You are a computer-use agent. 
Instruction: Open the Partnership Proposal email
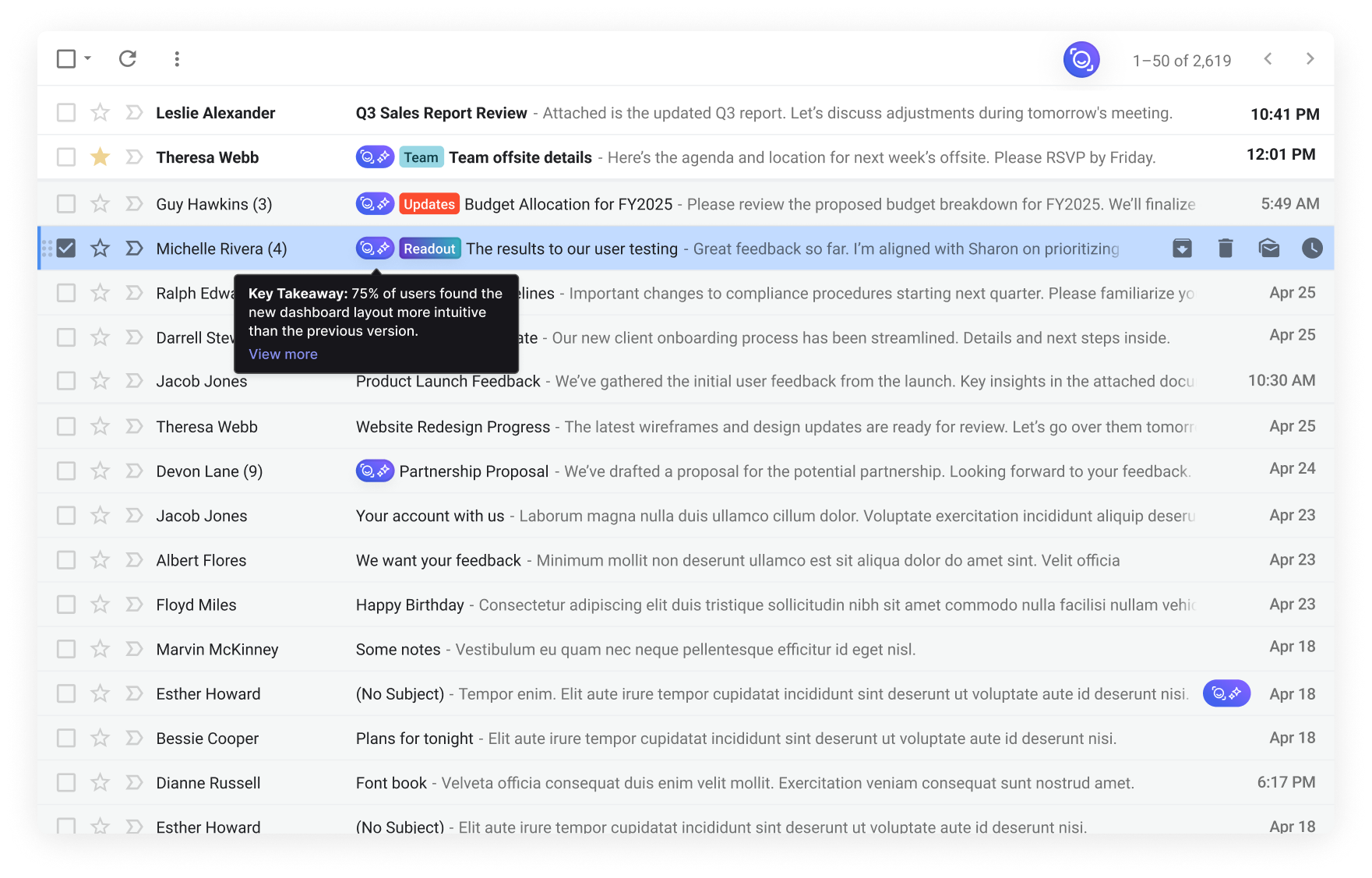(x=686, y=471)
